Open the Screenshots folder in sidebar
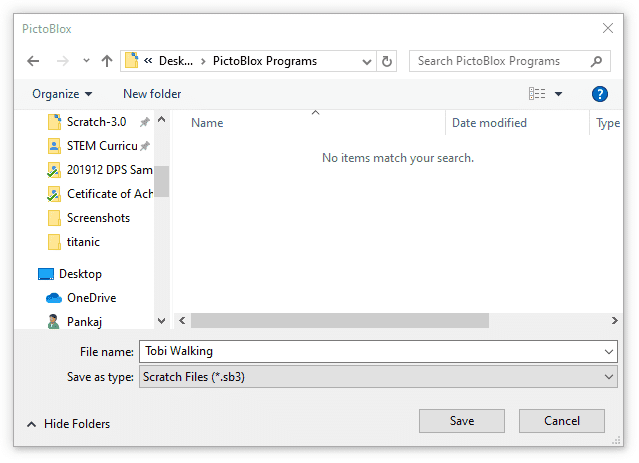639x463 pixels. [x=97, y=218]
